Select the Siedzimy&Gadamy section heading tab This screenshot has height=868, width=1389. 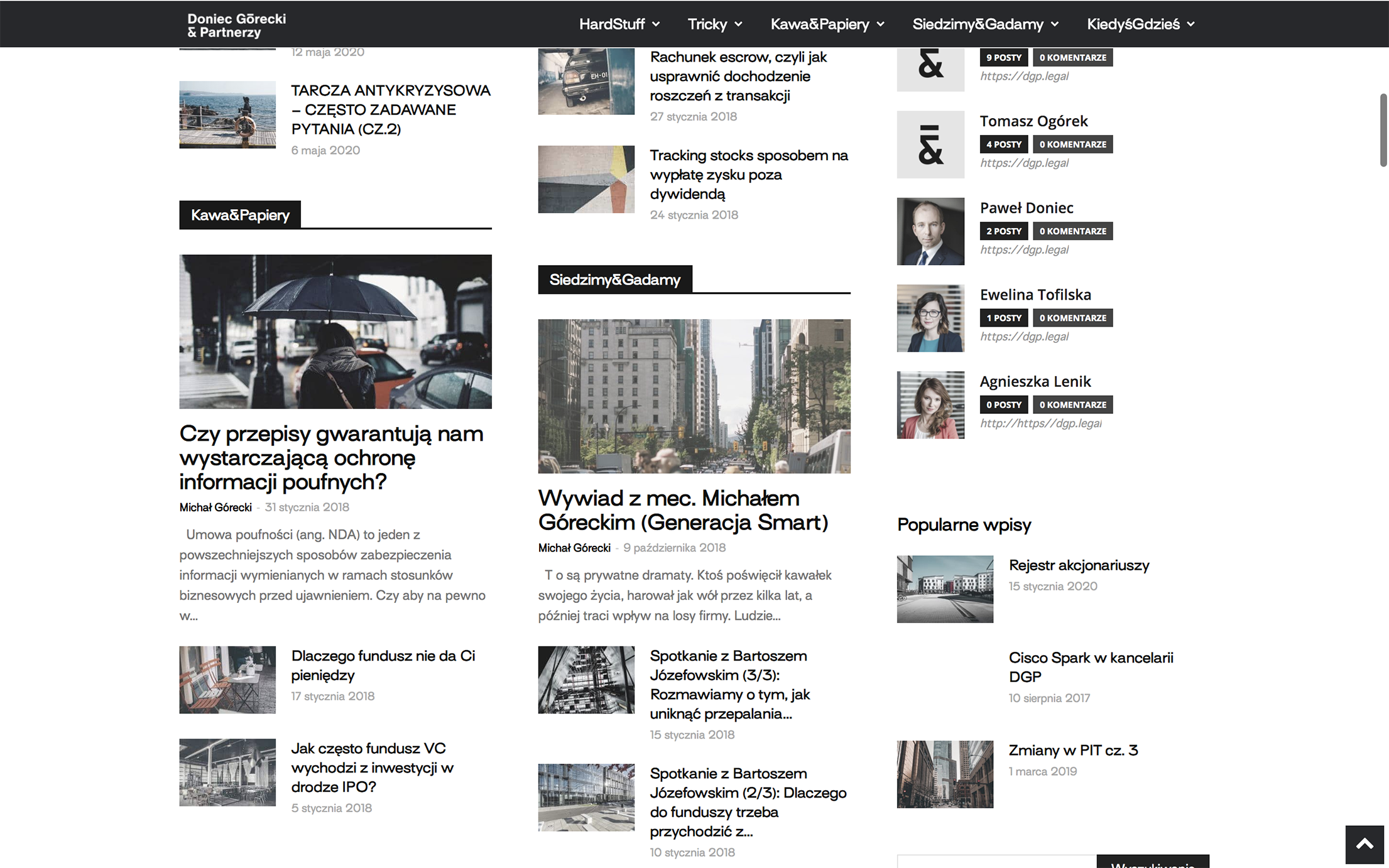[614, 279]
